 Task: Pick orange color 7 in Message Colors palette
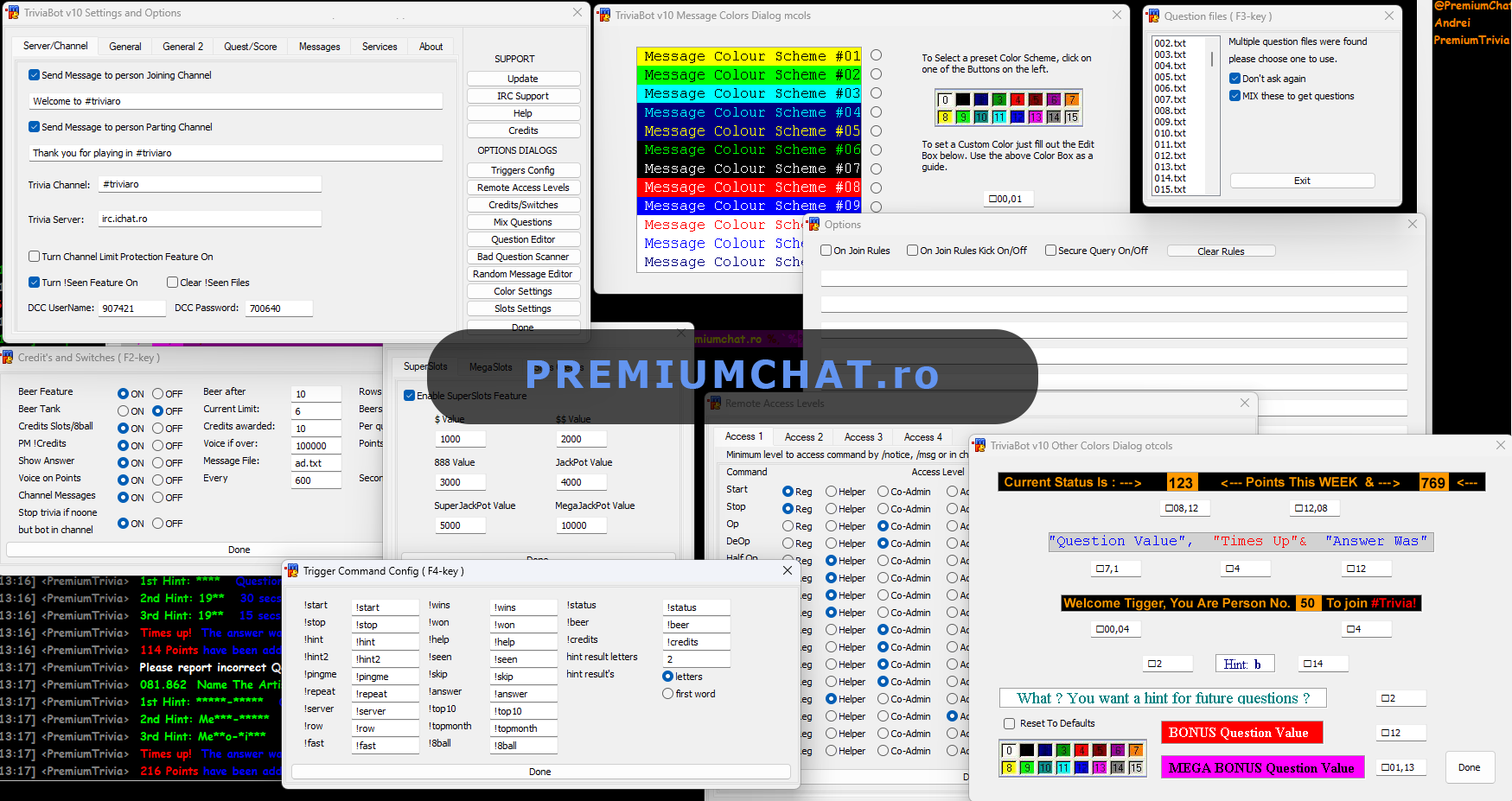[x=1072, y=99]
